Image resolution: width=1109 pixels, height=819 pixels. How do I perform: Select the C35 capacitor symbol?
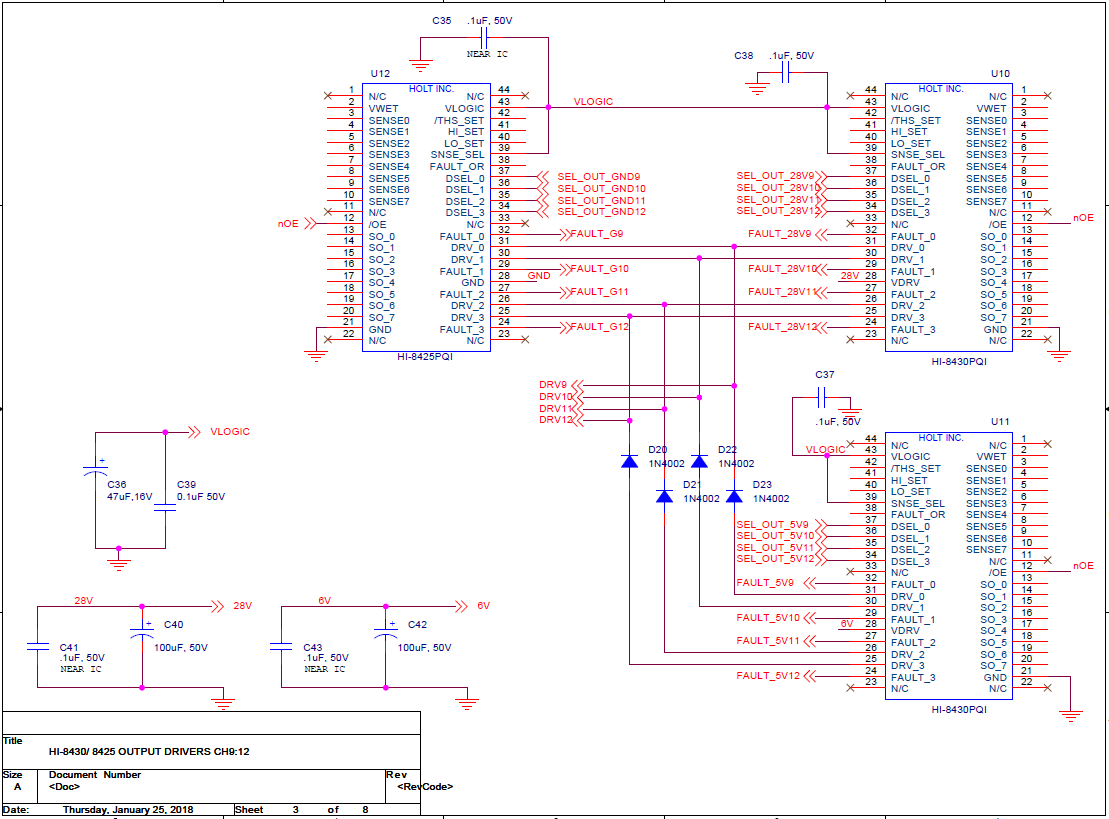[484, 38]
